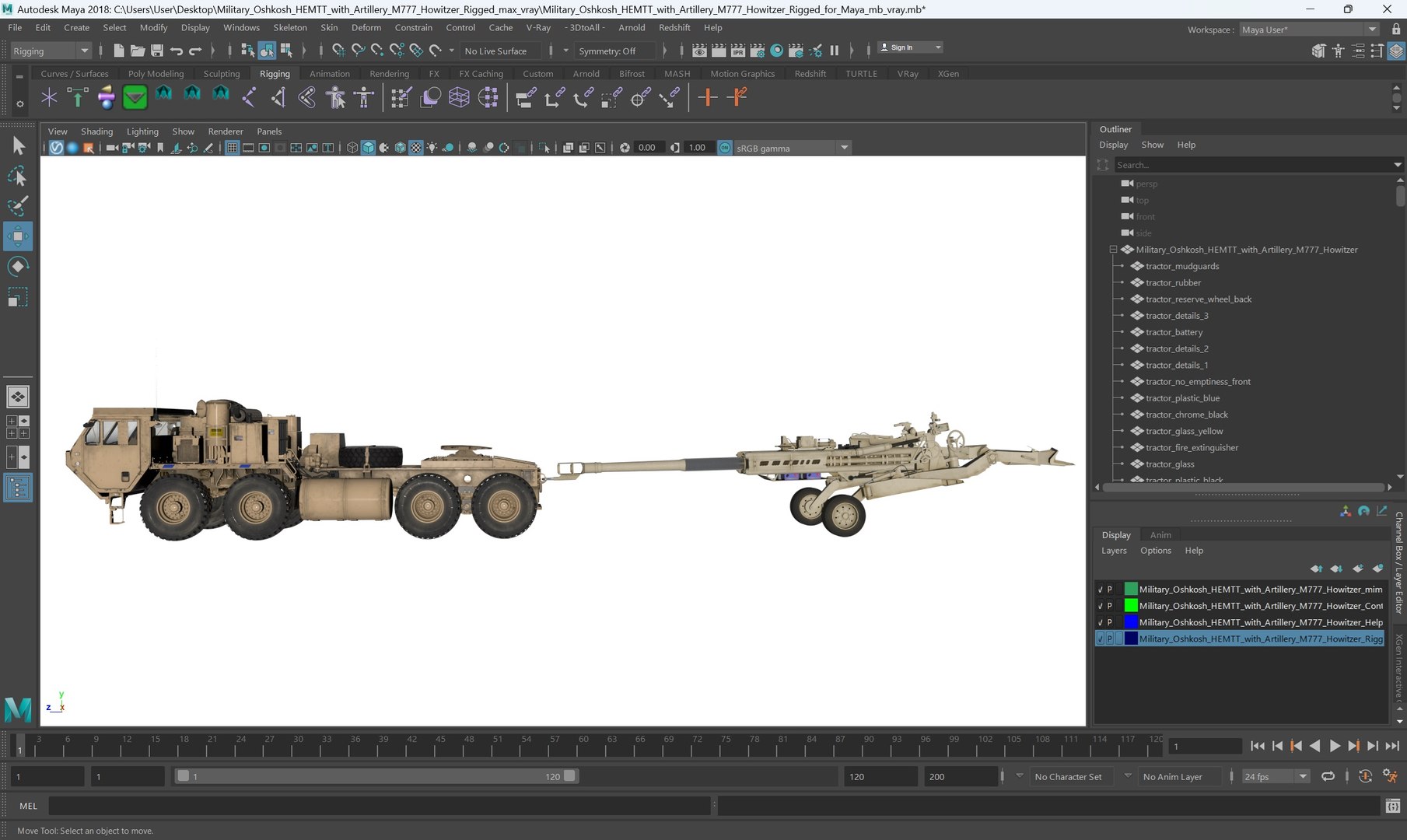Toggle visibility of the Howitzer_Help layer
1407x840 pixels.
point(1100,622)
